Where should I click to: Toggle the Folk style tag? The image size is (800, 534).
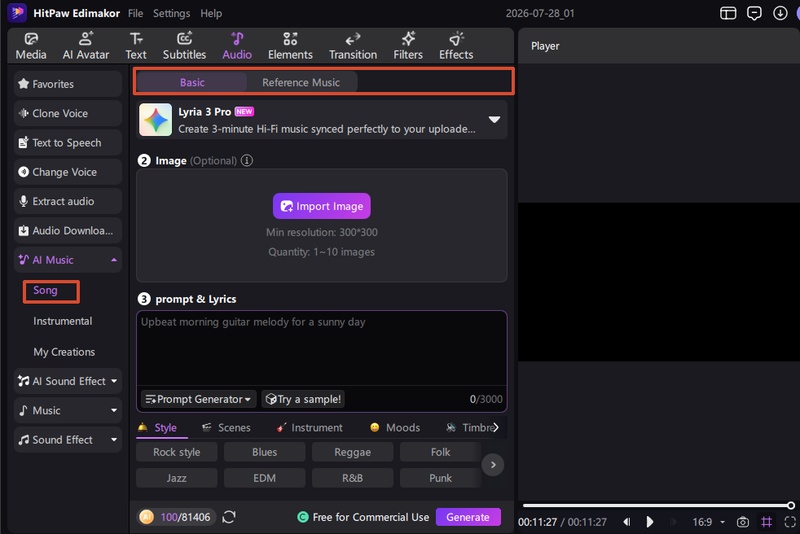tap(440, 452)
